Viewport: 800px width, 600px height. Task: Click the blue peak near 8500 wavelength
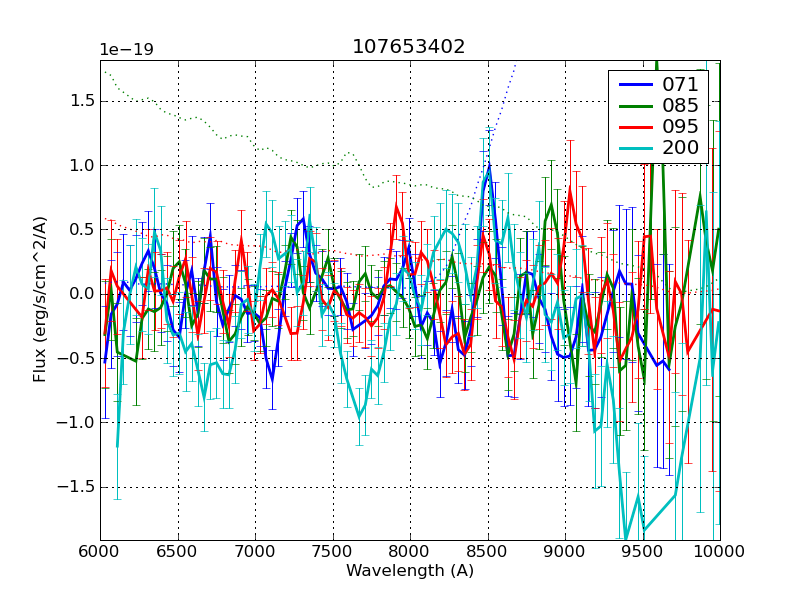[x=489, y=164]
